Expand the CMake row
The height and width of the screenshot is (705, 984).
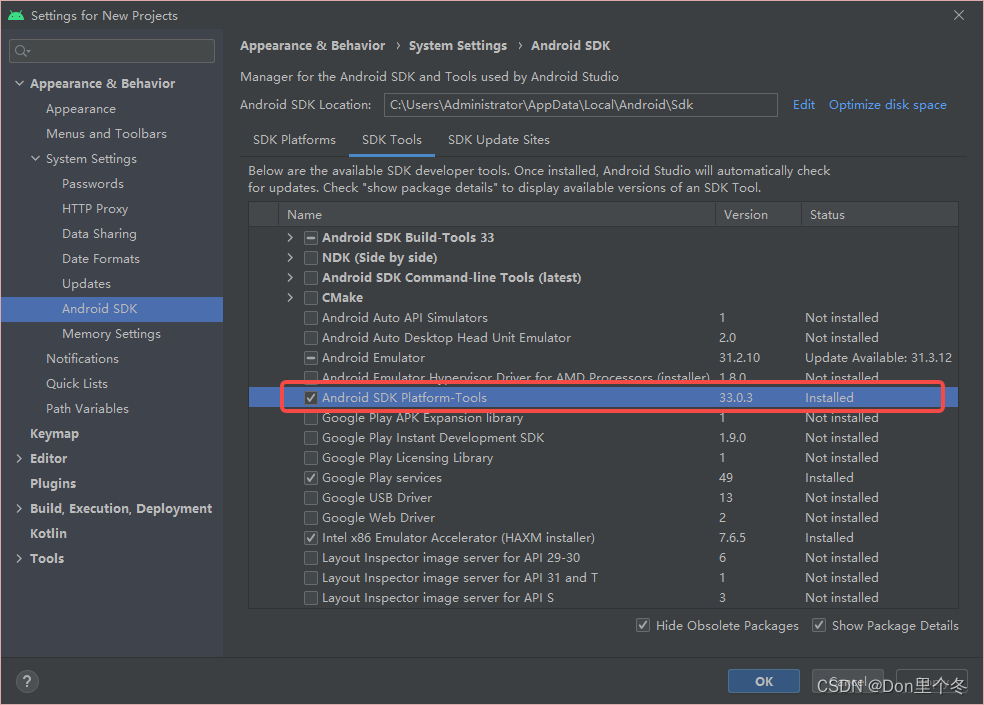290,298
